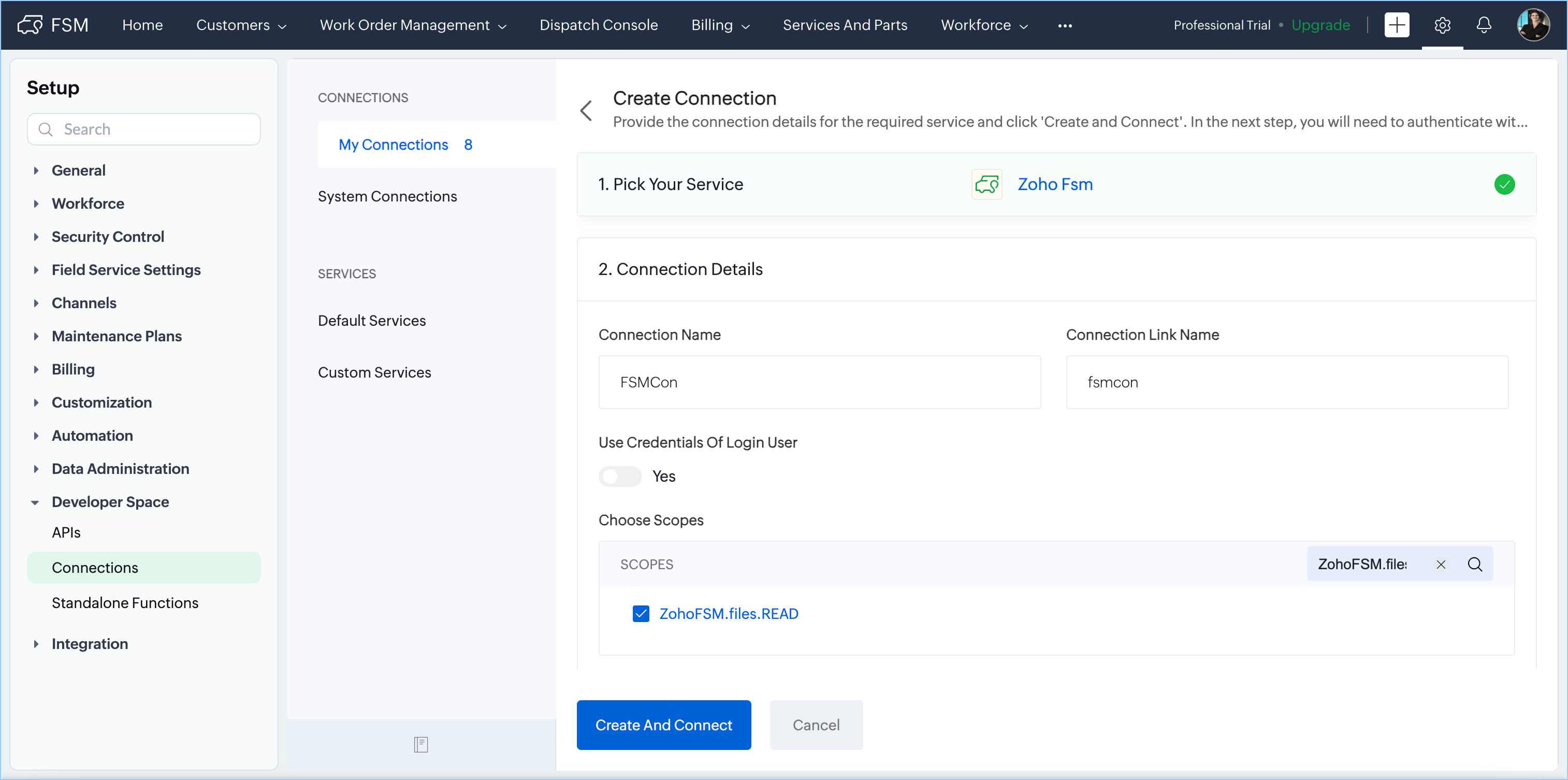Click the scope search magnifier icon

[x=1475, y=565]
